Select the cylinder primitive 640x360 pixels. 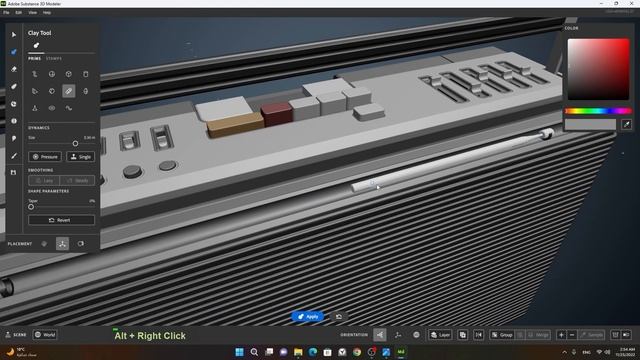(x=86, y=74)
